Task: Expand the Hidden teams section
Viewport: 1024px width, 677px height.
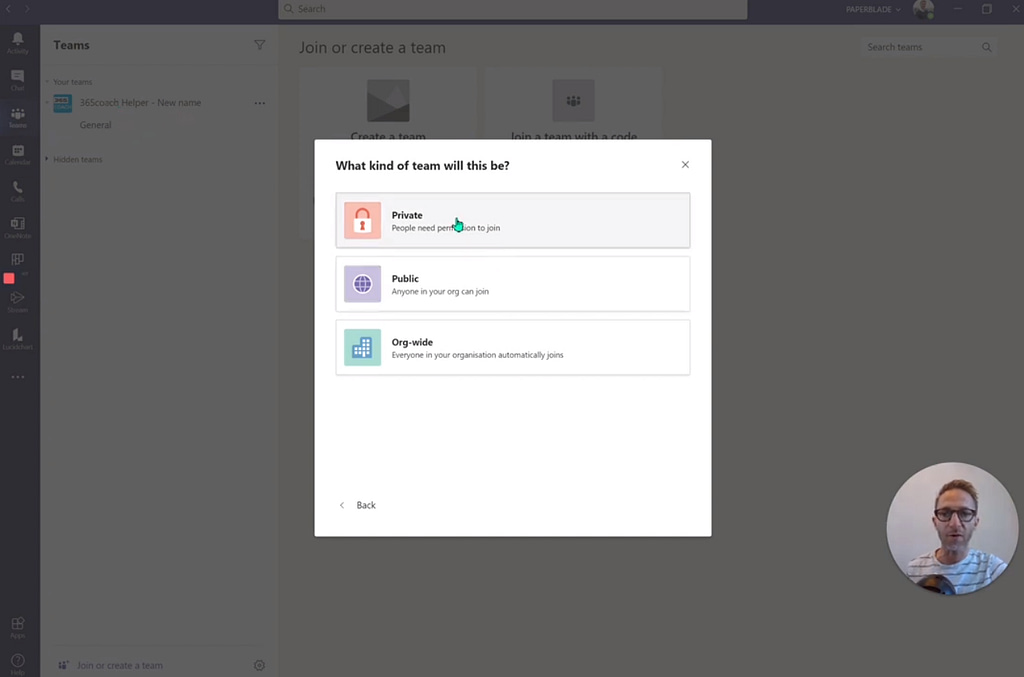Action: pyautogui.click(x=77, y=160)
